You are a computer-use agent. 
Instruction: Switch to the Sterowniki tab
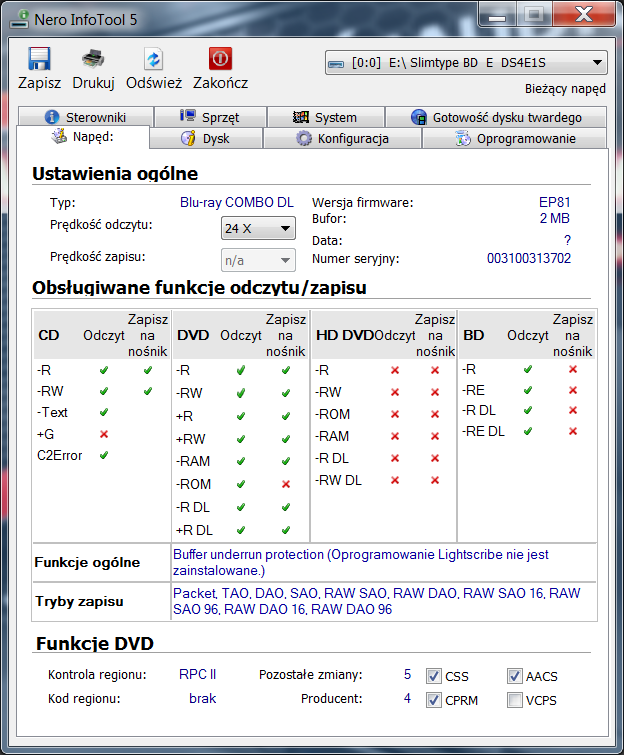[86, 117]
